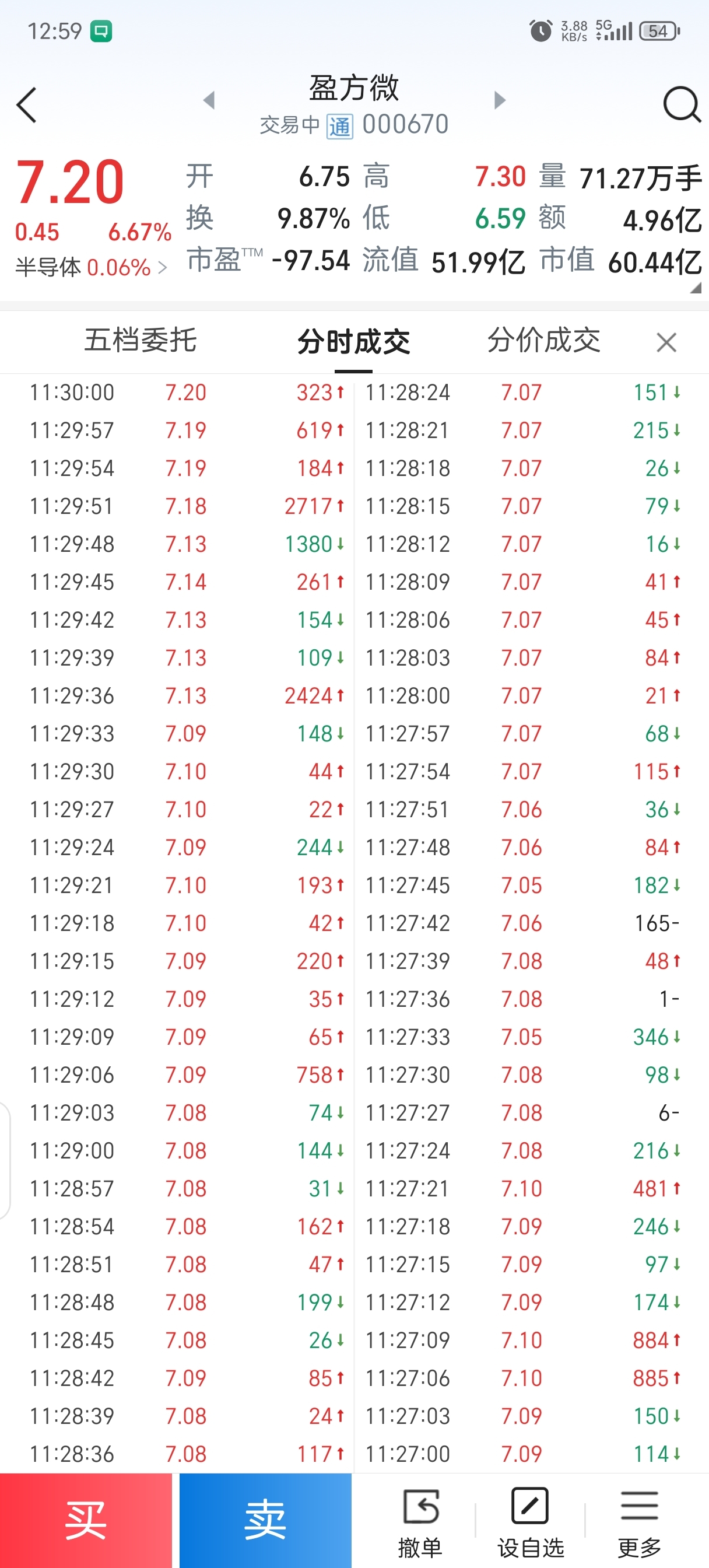Tap the blue 卖 sell button
This screenshot has width=709, height=1568.
[x=265, y=1520]
